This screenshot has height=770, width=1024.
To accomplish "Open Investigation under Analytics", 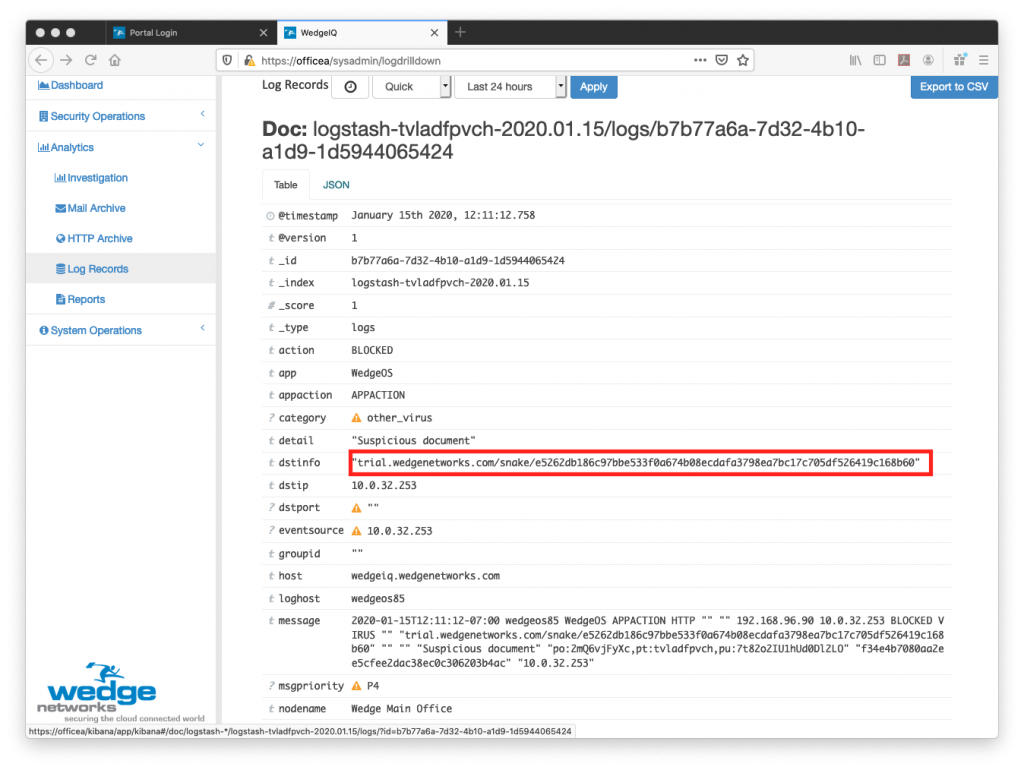I will click(x=91, y=178).
